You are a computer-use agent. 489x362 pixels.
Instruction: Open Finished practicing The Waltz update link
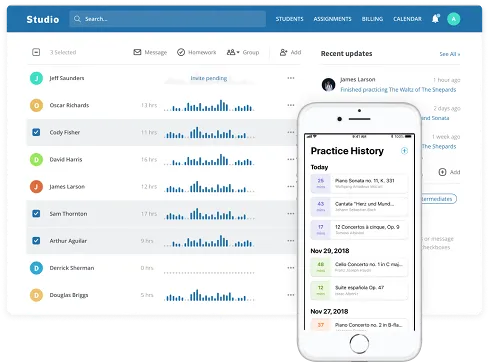point(398,90)
